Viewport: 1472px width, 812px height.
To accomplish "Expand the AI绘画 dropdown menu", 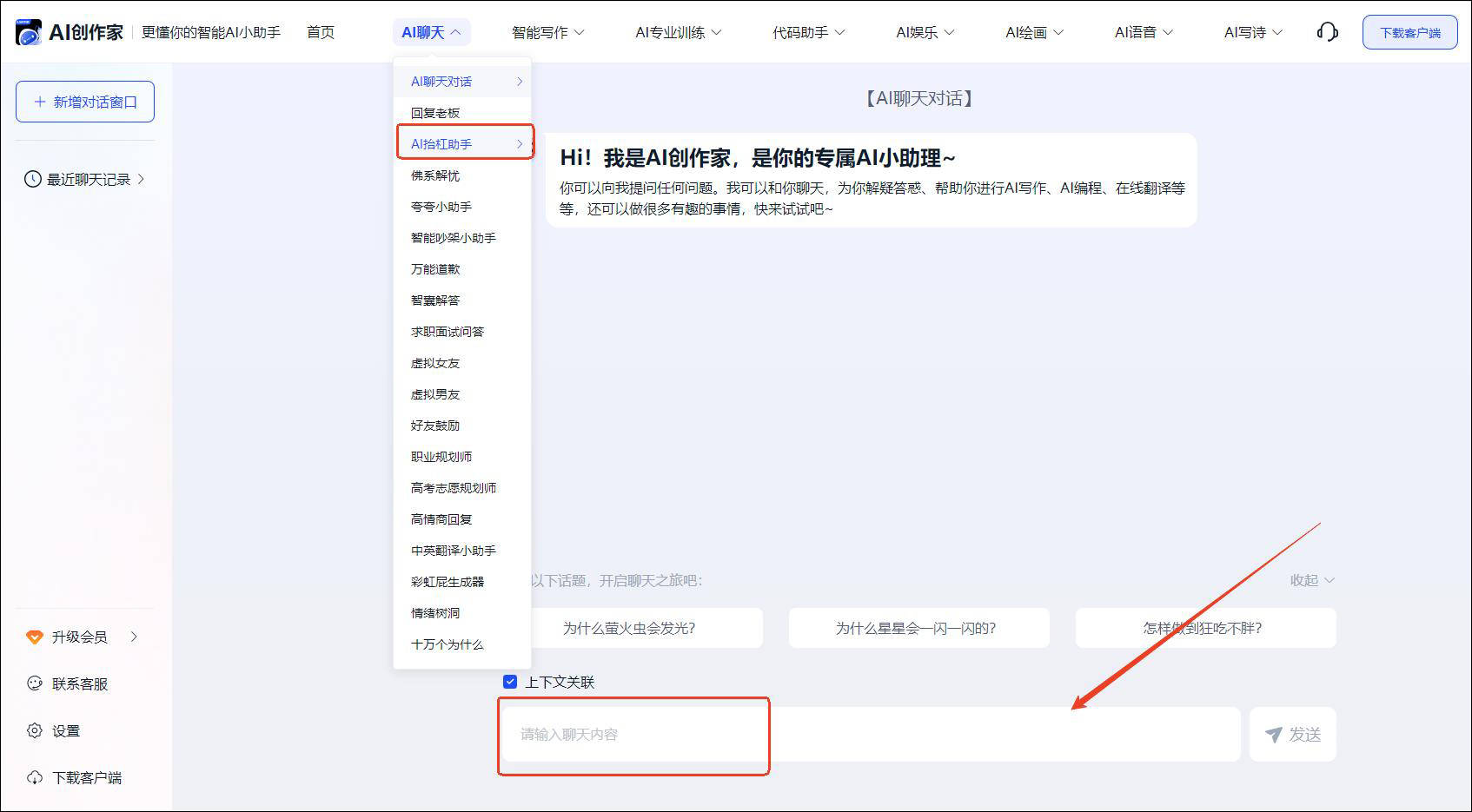I will [x=1034, y=33].
